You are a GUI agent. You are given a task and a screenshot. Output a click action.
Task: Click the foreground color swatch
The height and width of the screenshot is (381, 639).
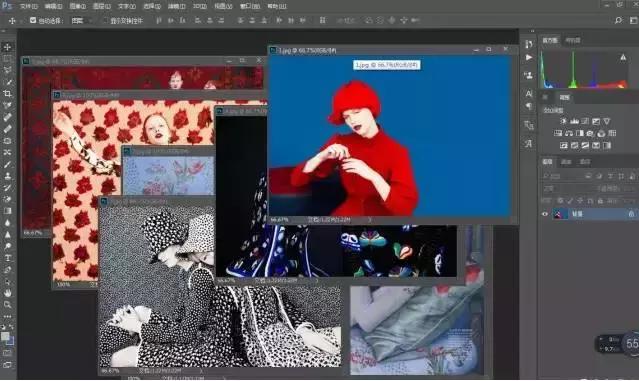pos(5,336)
